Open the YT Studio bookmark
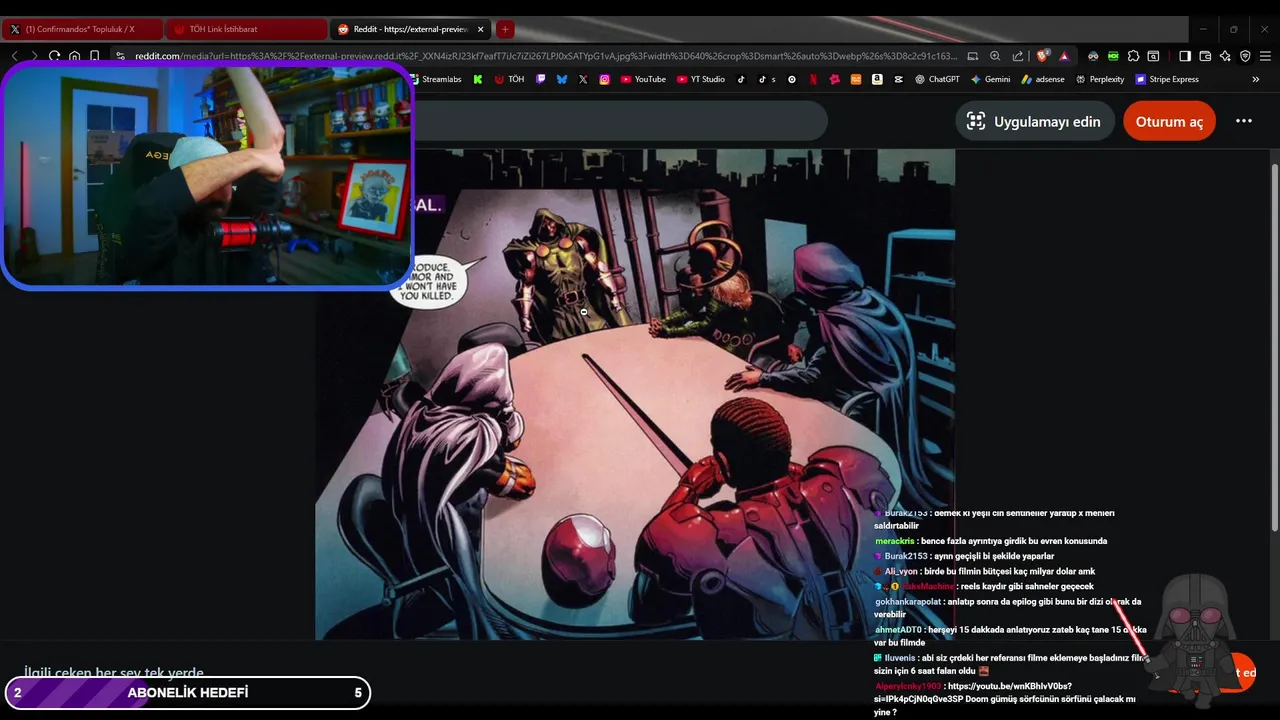This screenshot has width=1280, height=720. (x=701, y=79)
